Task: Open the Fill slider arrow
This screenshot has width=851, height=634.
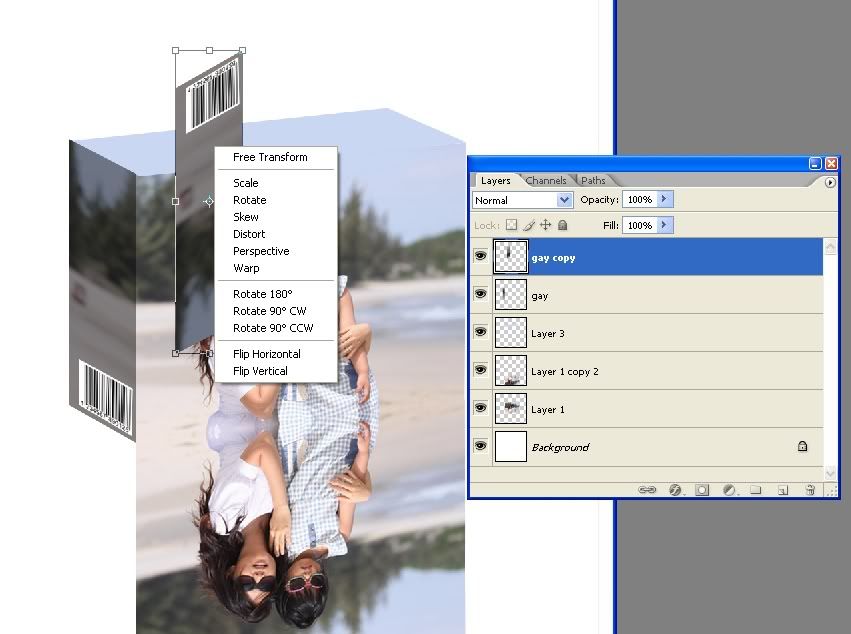Action: (x=665, y=226)
